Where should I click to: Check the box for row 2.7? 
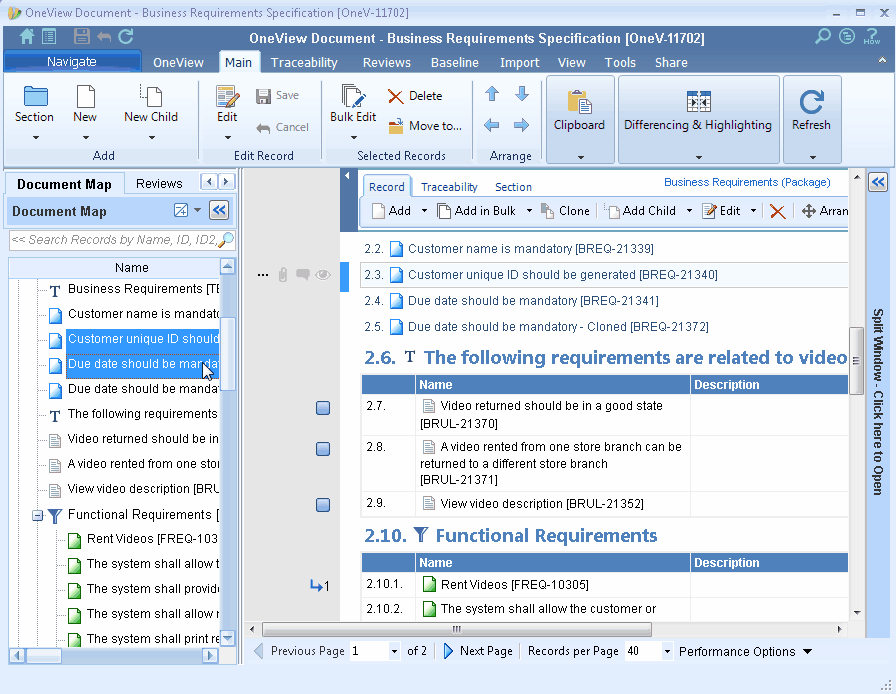pyautogui.click(x=323, y=408)
